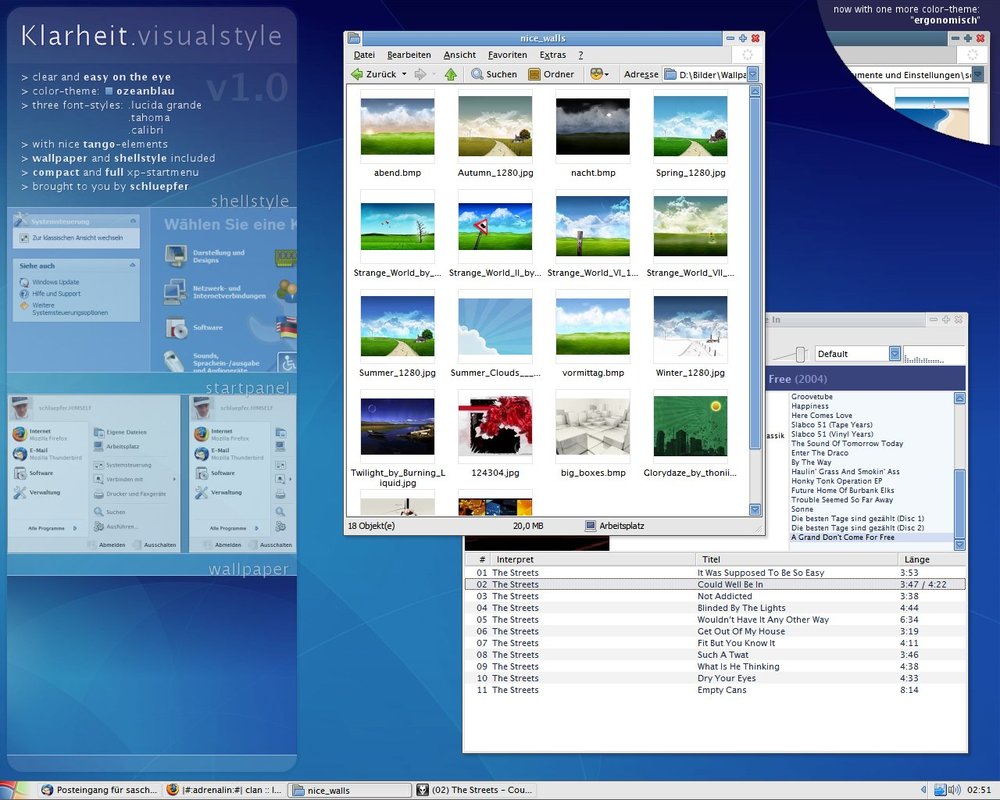
Task: Expand the Zurück history dropdown arrow
Action: point(404,74)
